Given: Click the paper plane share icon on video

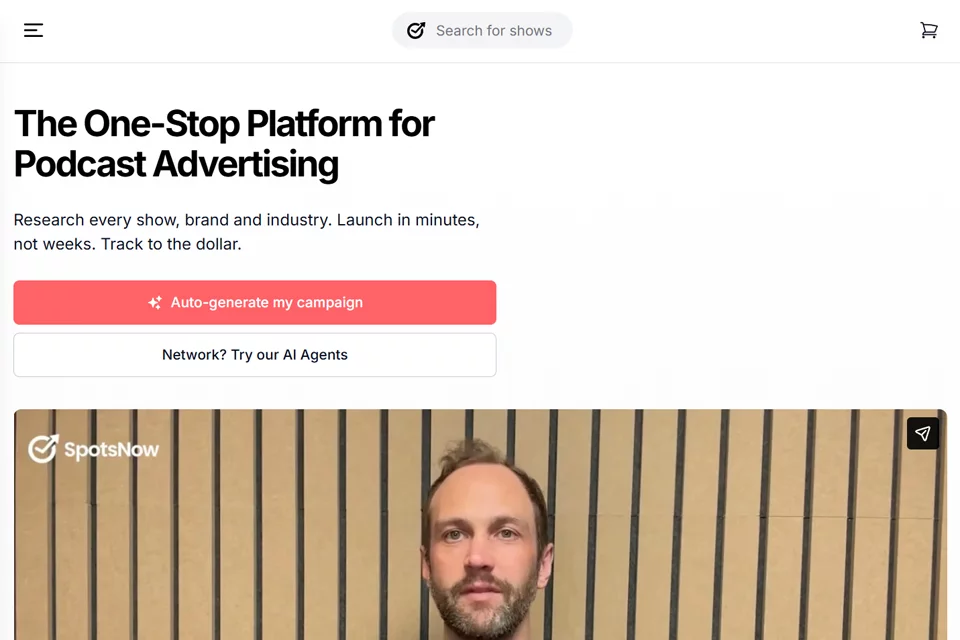Looking at the screenshot, I should click(923, 434).
